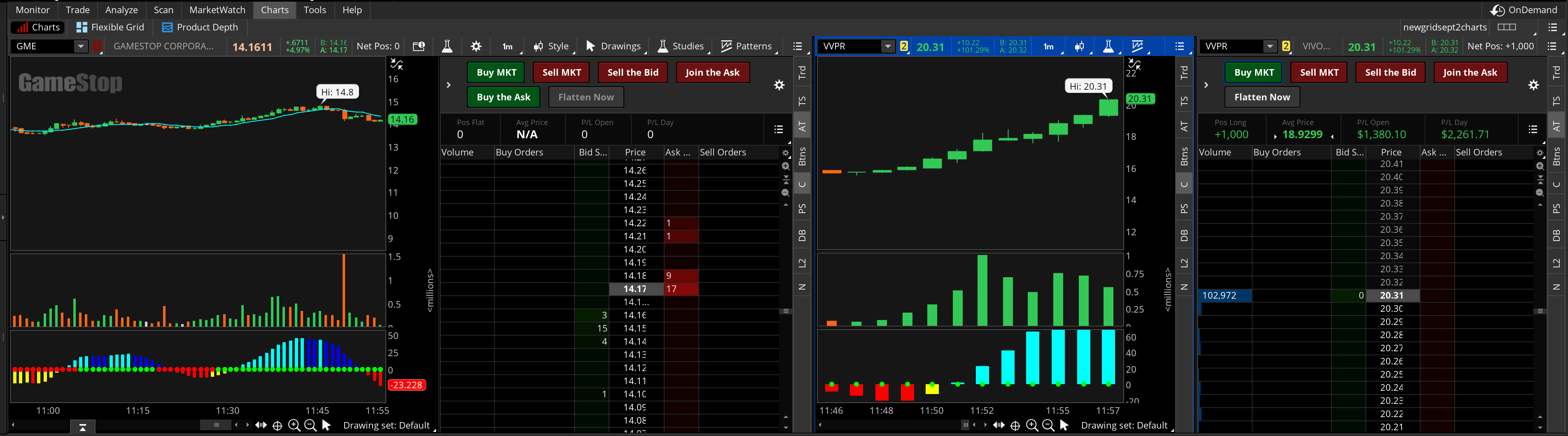Open the Analyze tab
This screenshot has width=1568, height=436.
pyautogui.click(x=121, y=10)
